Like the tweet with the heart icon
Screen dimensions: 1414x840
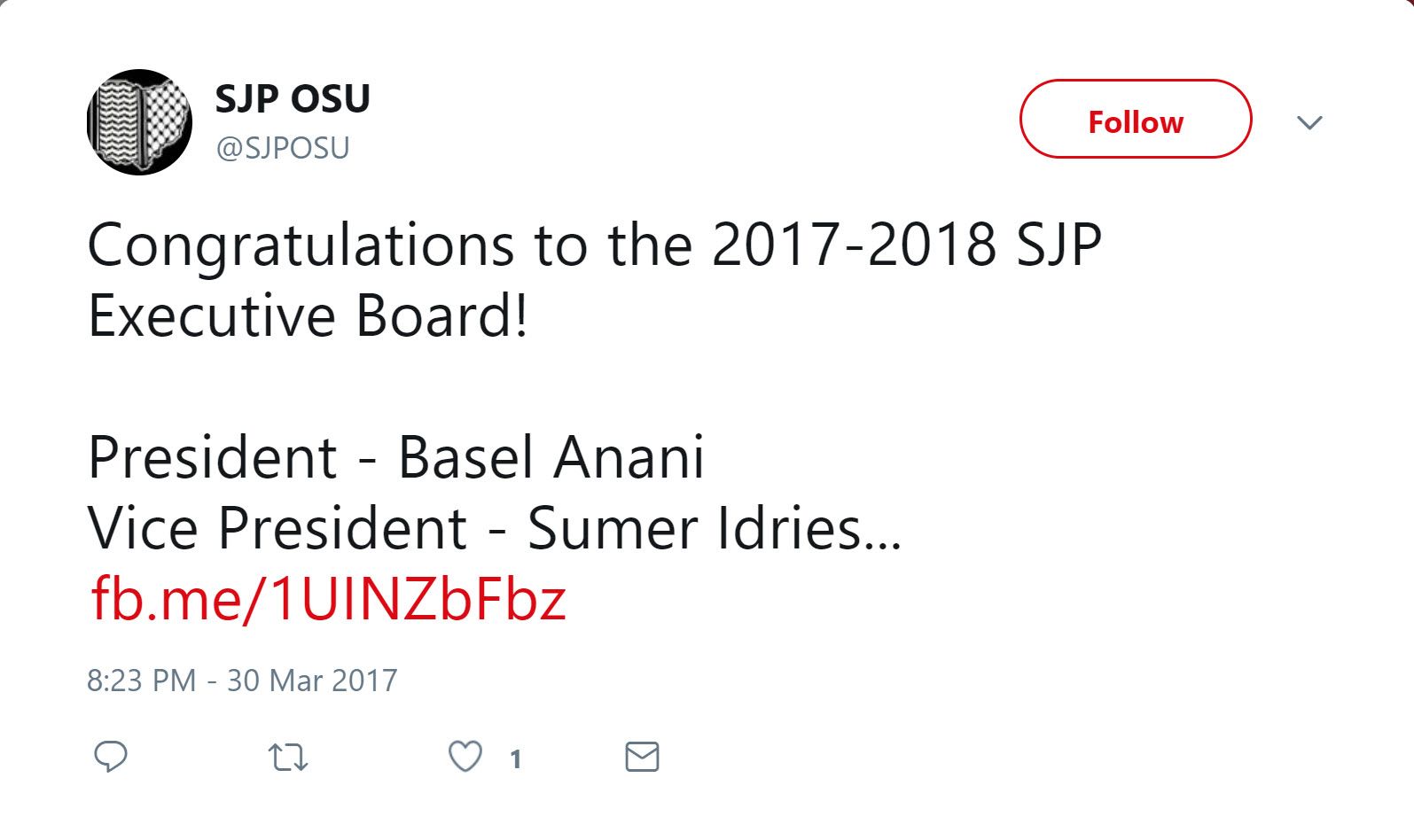pyautogui.click(x=465, y=757)
